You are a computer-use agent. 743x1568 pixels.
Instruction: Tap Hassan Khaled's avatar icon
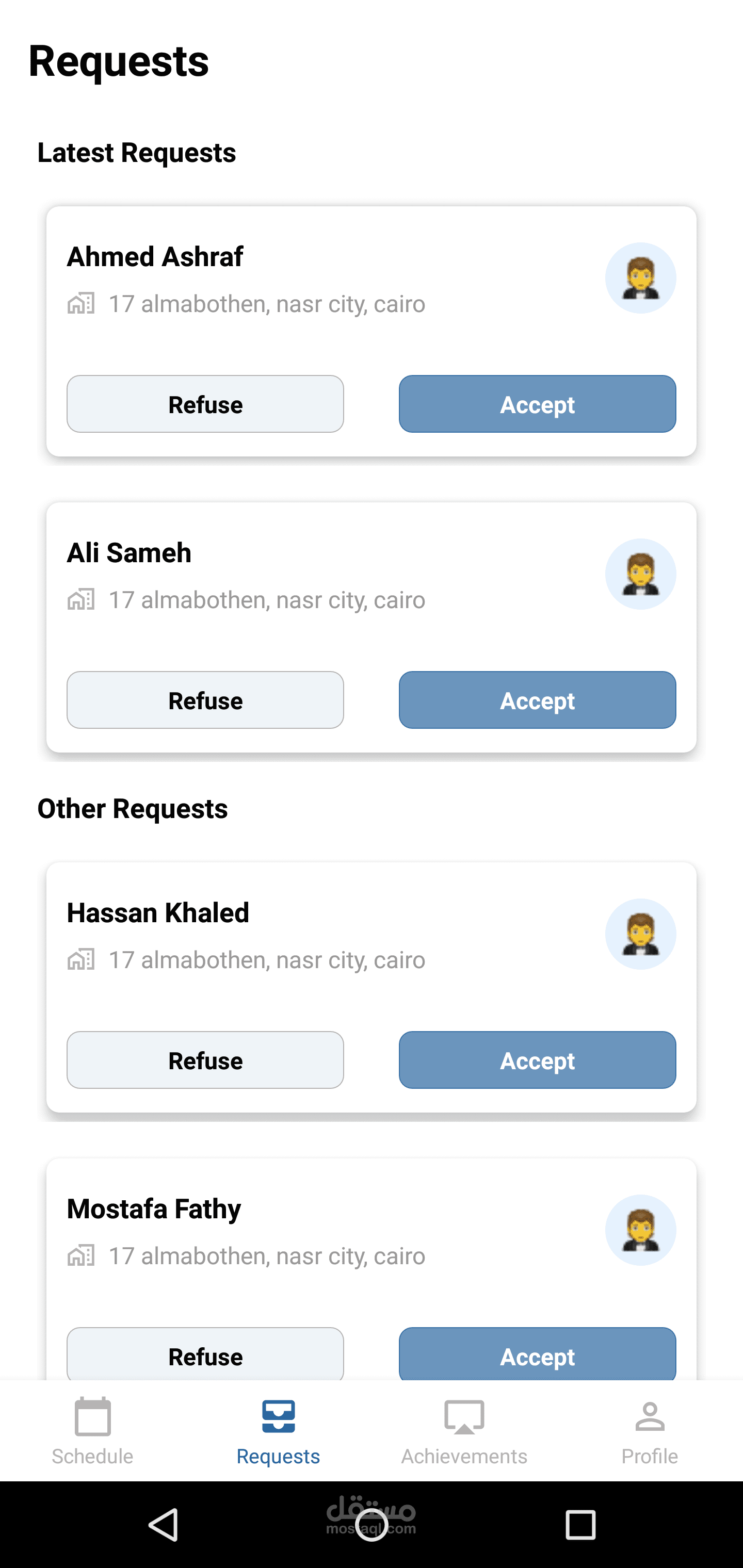[640, 934]
